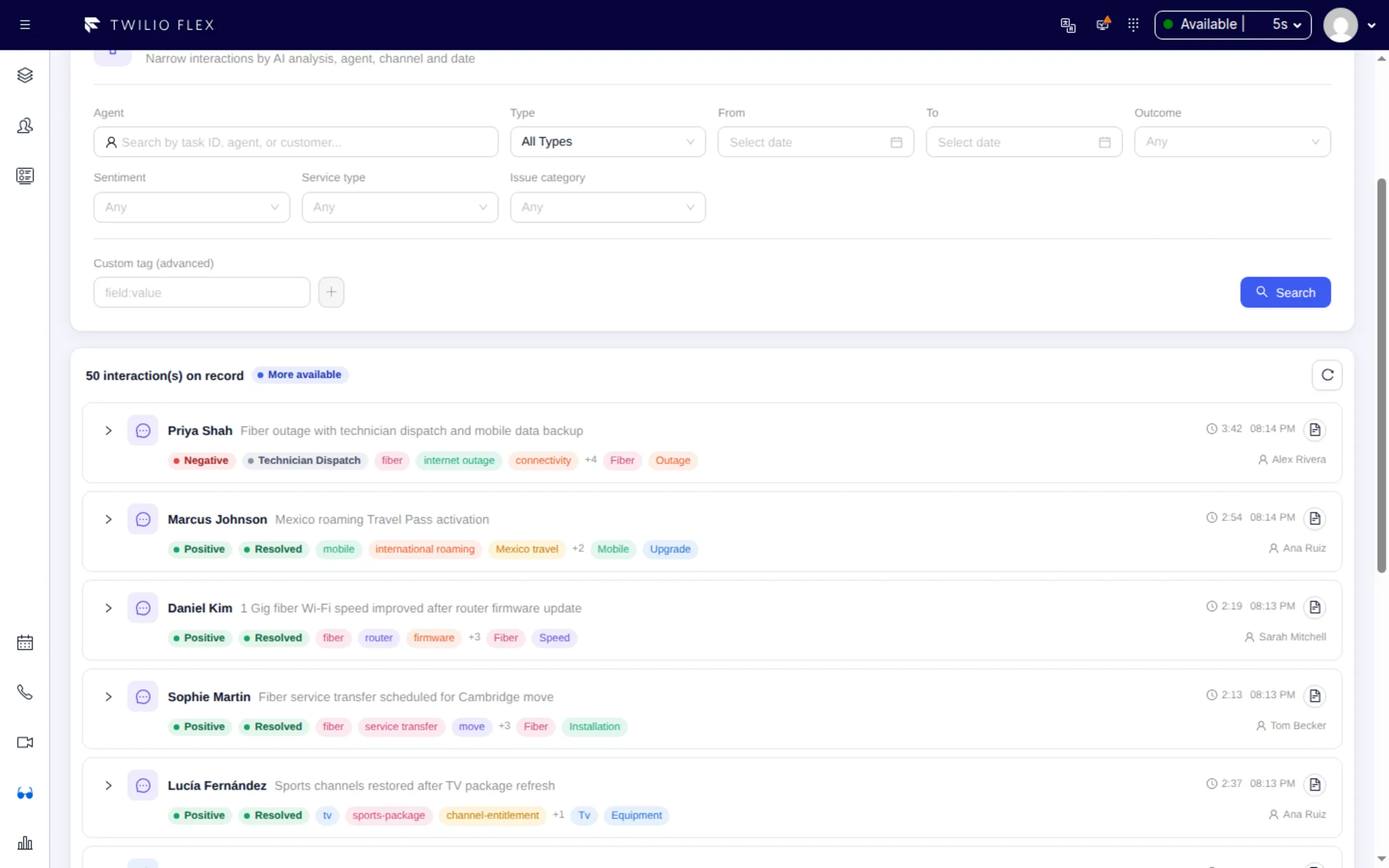Open the Outcome dropdown
This screenshot has width=1389, height=868.
pyautogui.click(x=1232, y=142)
